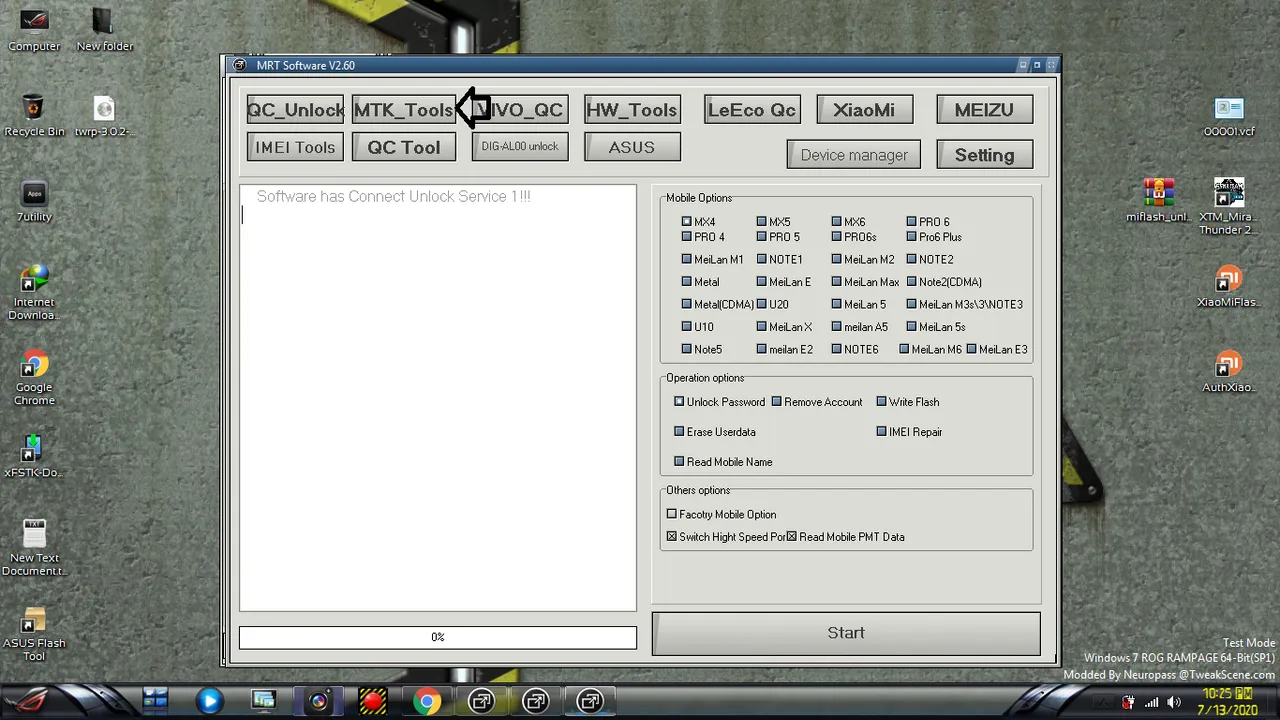The width and height of the screenshot is (1280, 720).
Task: Click the red record taskbar icon
Action: [x=372, y=702]
